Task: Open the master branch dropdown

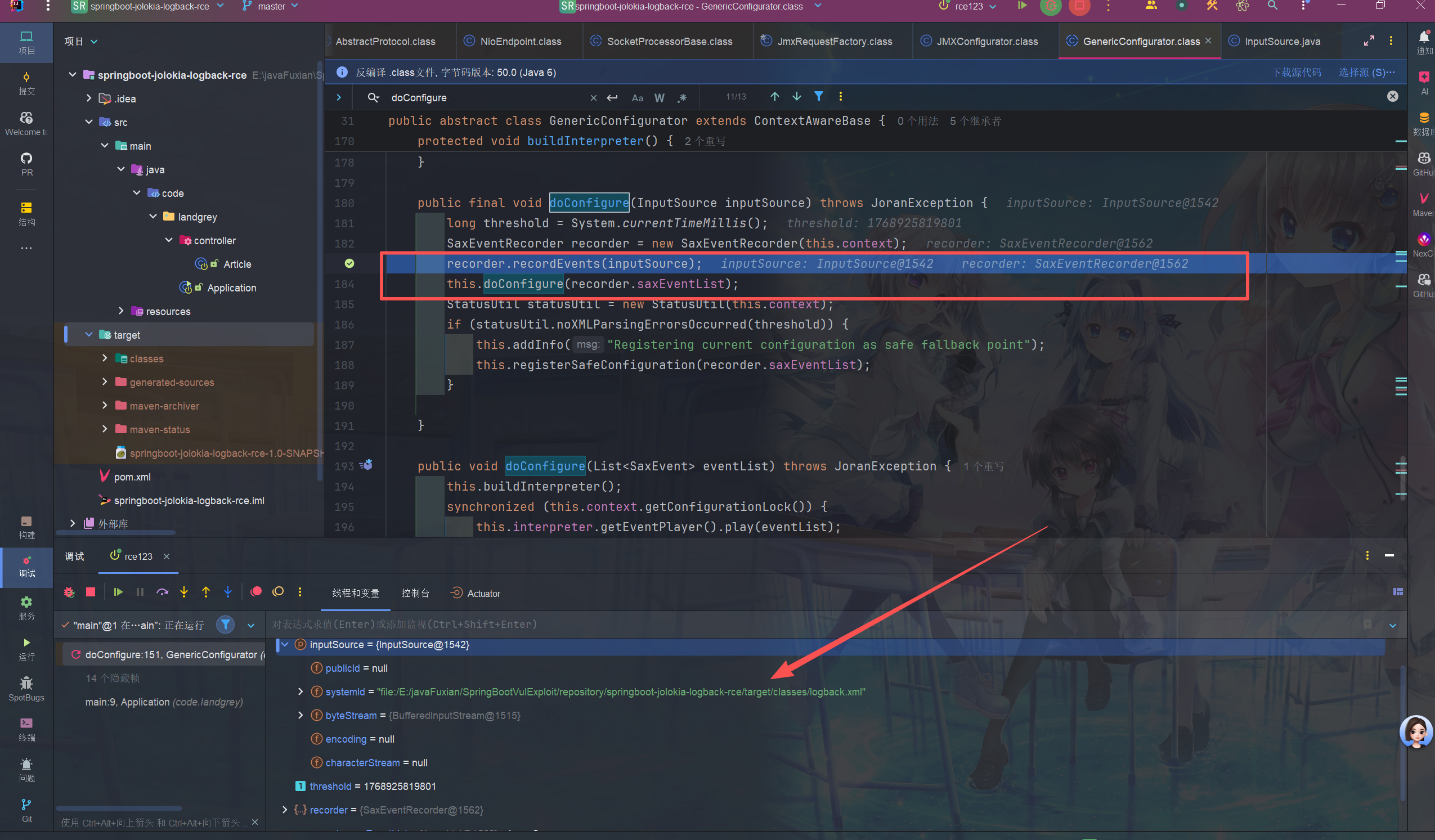Action: click(x=271, y=6)
